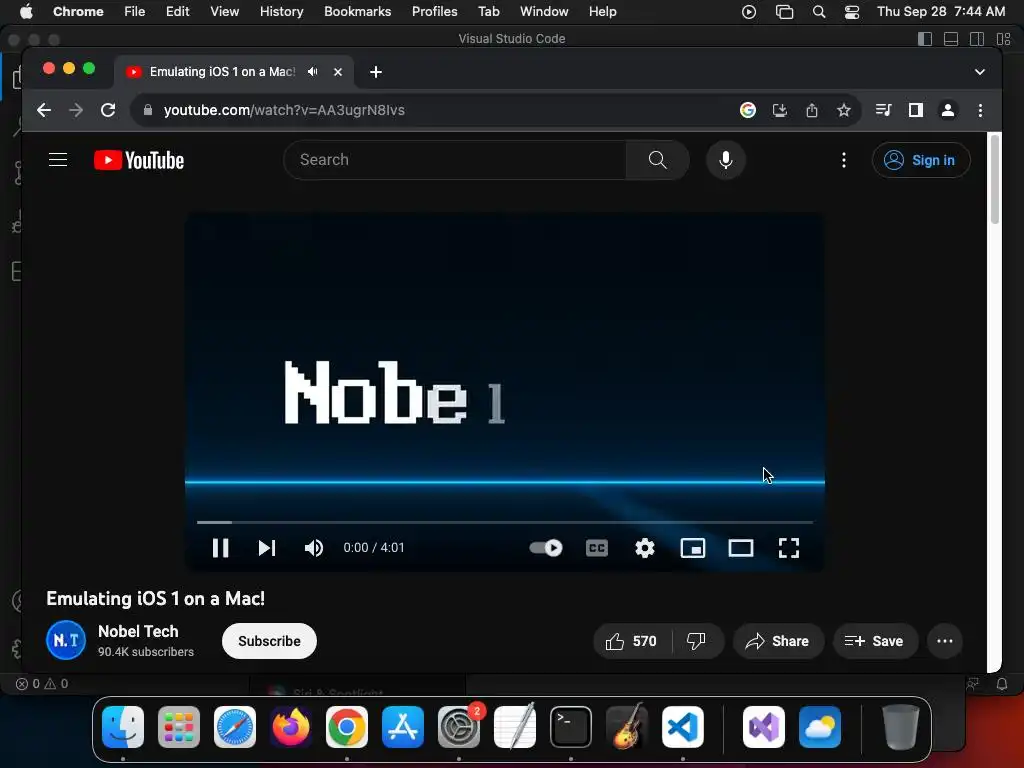Open the Window menu
Screen dimensions: 1024x768
544,11
